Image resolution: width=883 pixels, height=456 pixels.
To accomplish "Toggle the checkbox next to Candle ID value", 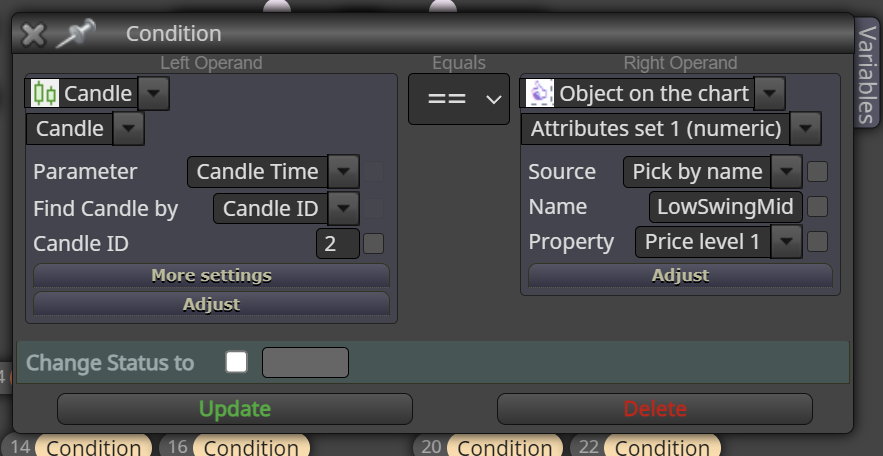I will [373, 244].
